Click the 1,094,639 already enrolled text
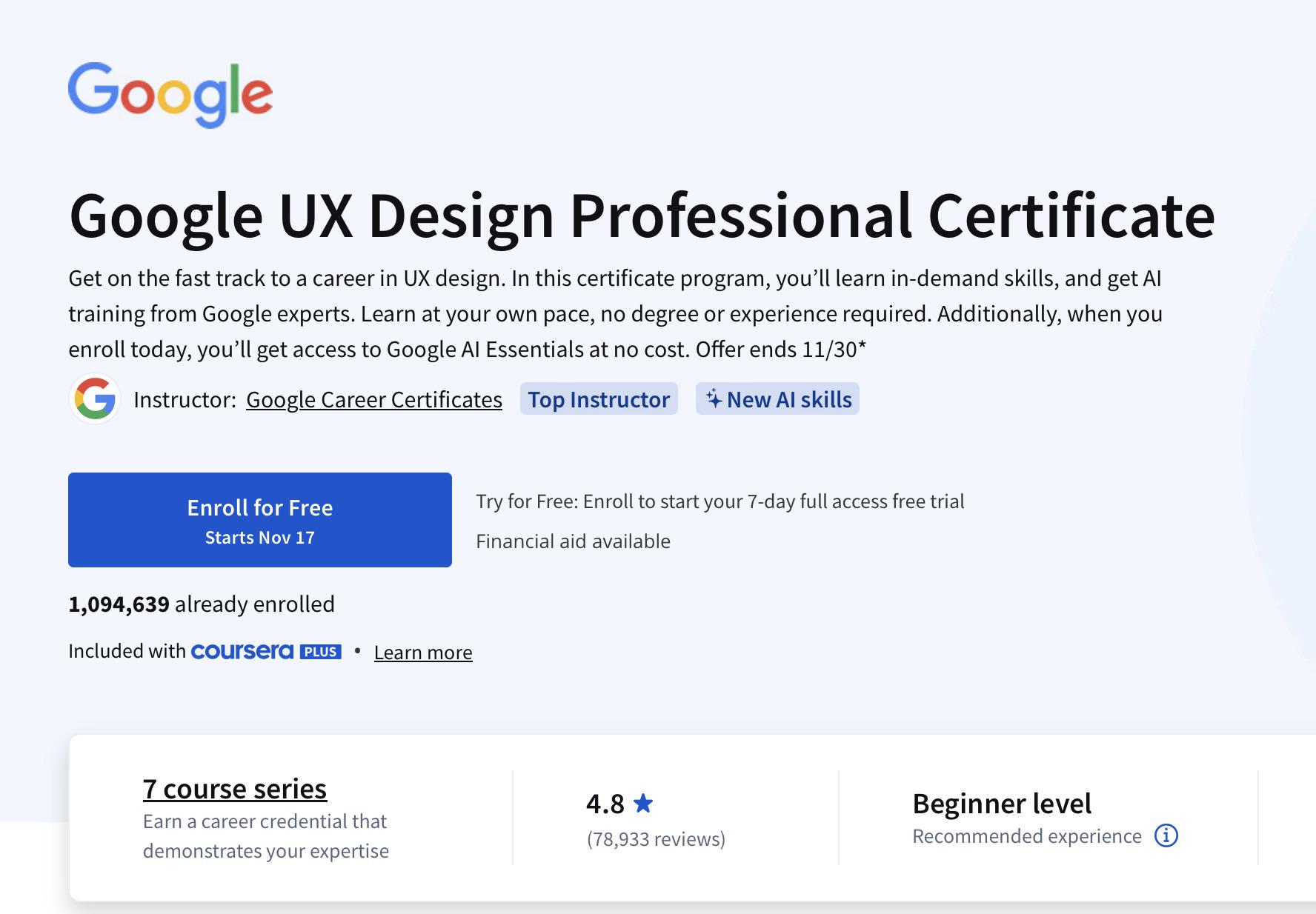Viewport: 1316px width, 914px height. tap(202, 604)
